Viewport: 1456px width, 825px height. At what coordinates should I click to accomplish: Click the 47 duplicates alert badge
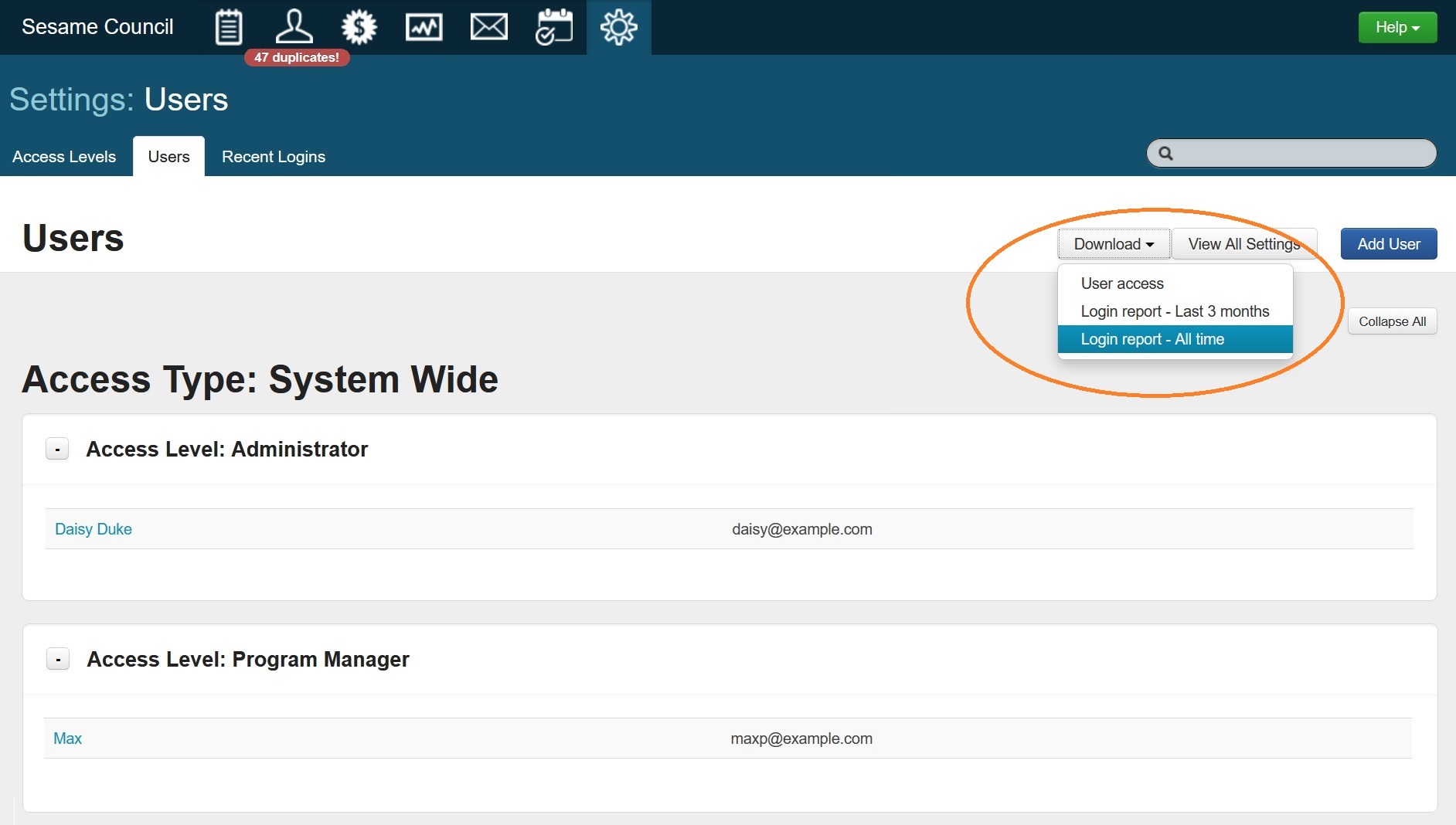(297, 58)
